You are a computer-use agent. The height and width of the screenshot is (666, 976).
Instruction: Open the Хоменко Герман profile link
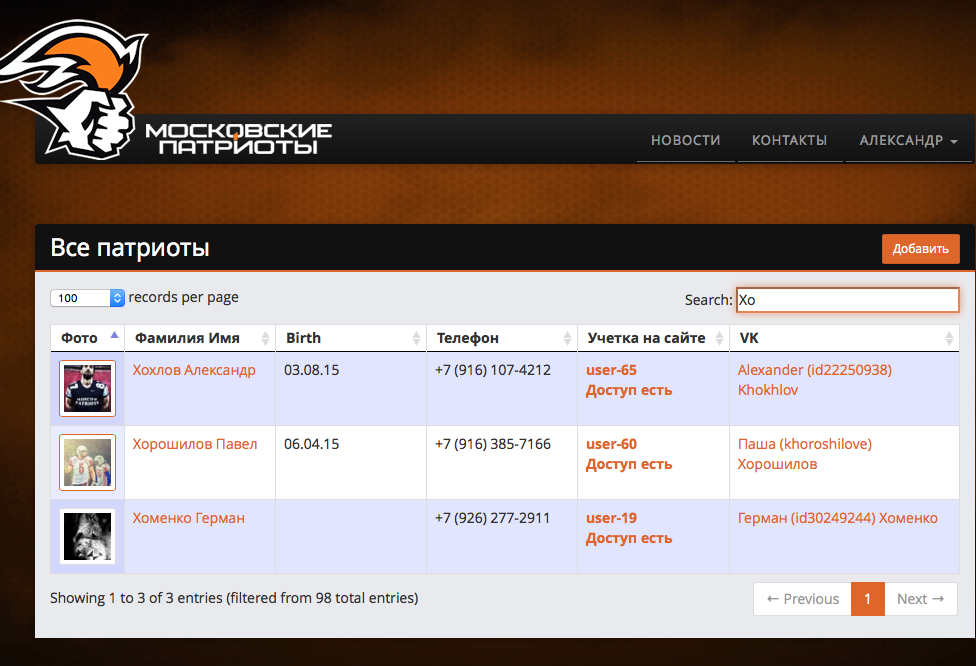click(x=189, y=518)
